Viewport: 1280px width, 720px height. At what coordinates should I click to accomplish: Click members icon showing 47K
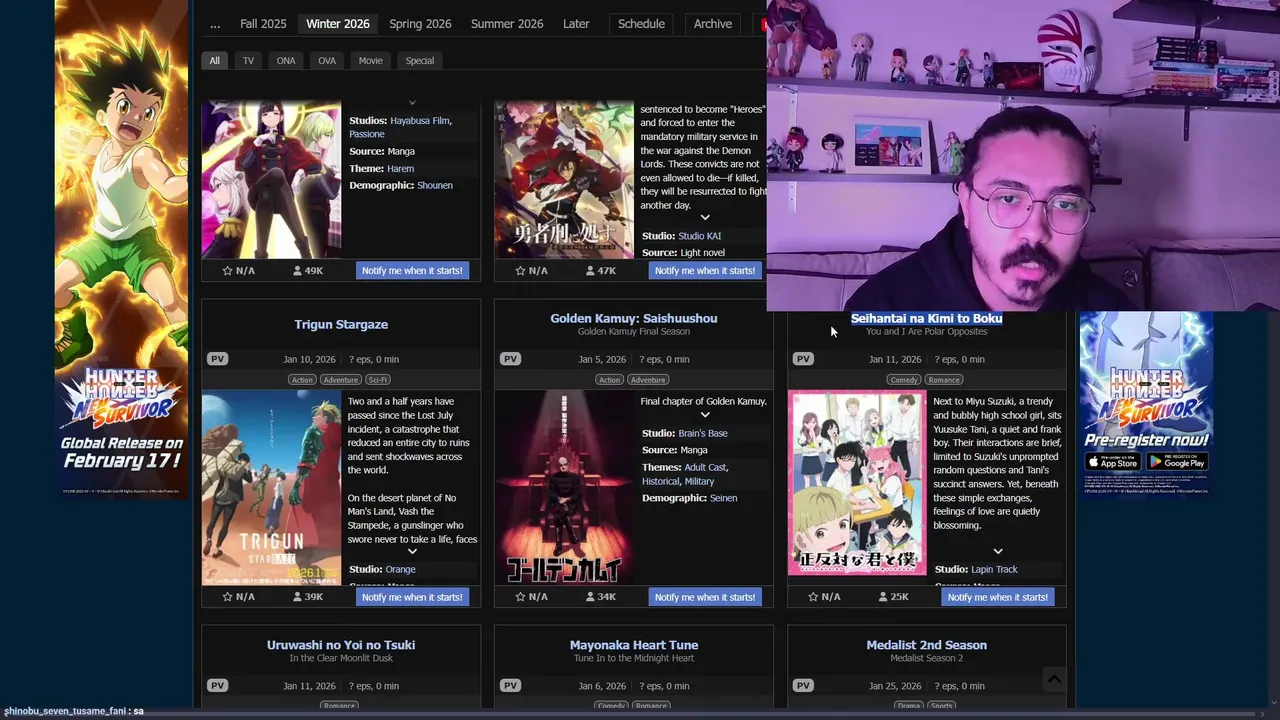(x=591, y=271)
